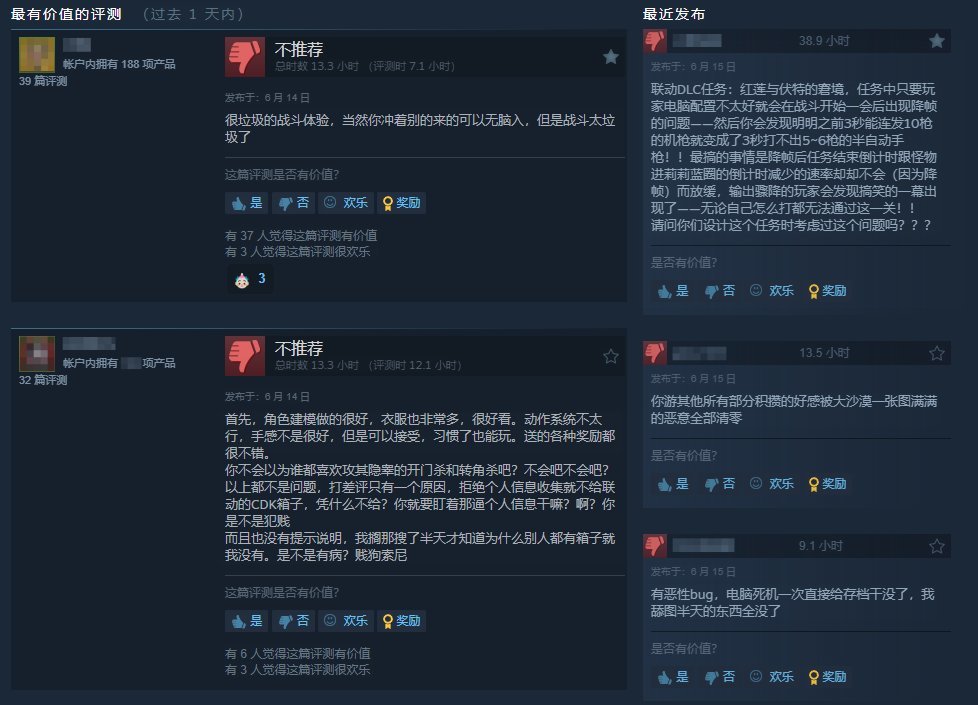Toggle star on 13.5 小时 recent review
978x705 pixels.
(936, 353)
